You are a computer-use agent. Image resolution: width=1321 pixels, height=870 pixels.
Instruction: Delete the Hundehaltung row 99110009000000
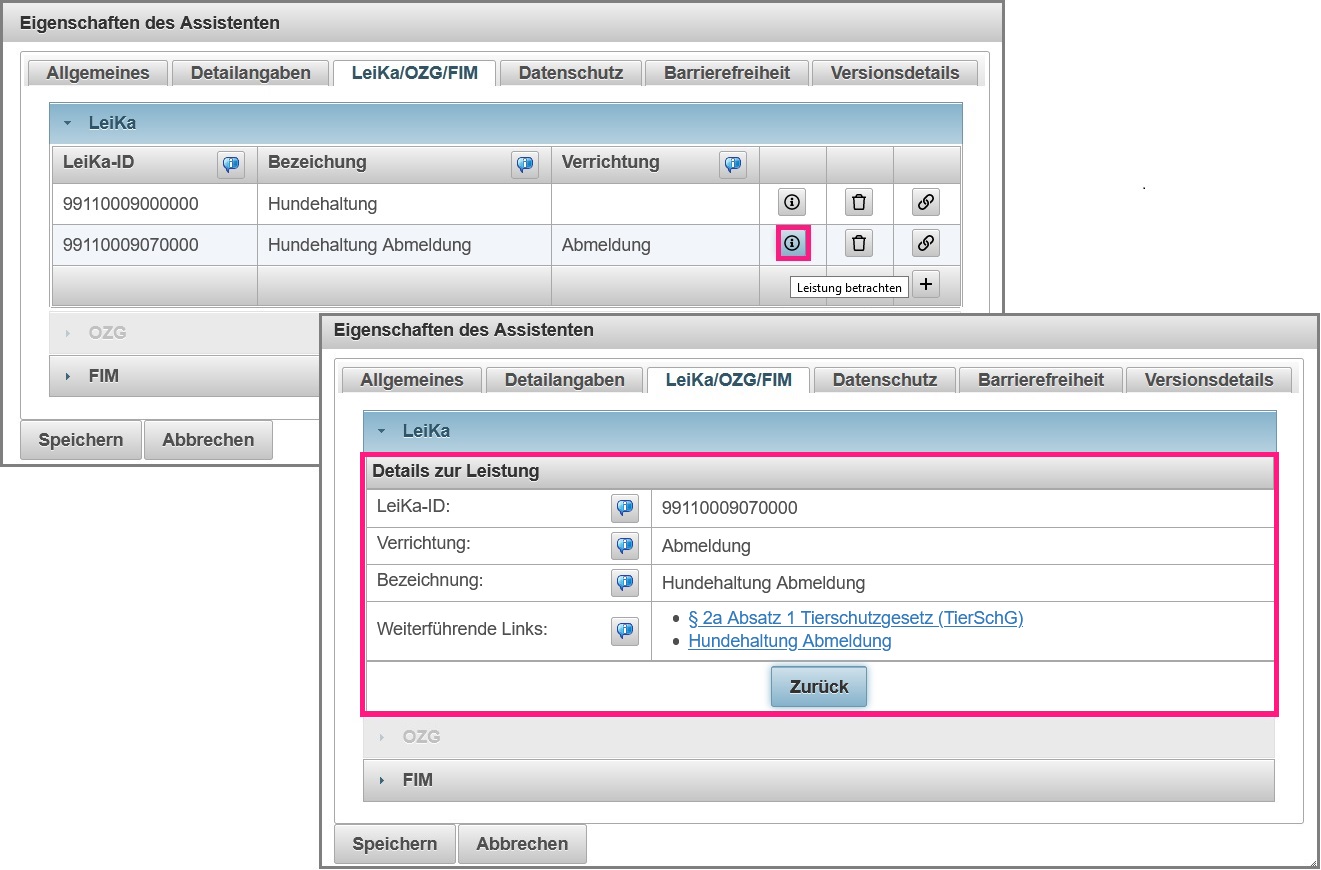[x=859, y=203]
